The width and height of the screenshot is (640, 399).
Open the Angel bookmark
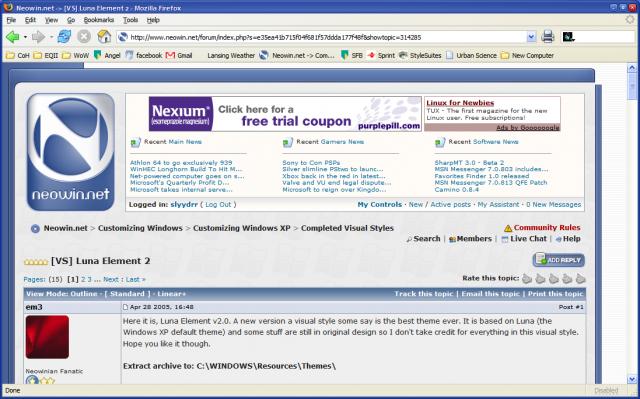(x=107, y=55)
